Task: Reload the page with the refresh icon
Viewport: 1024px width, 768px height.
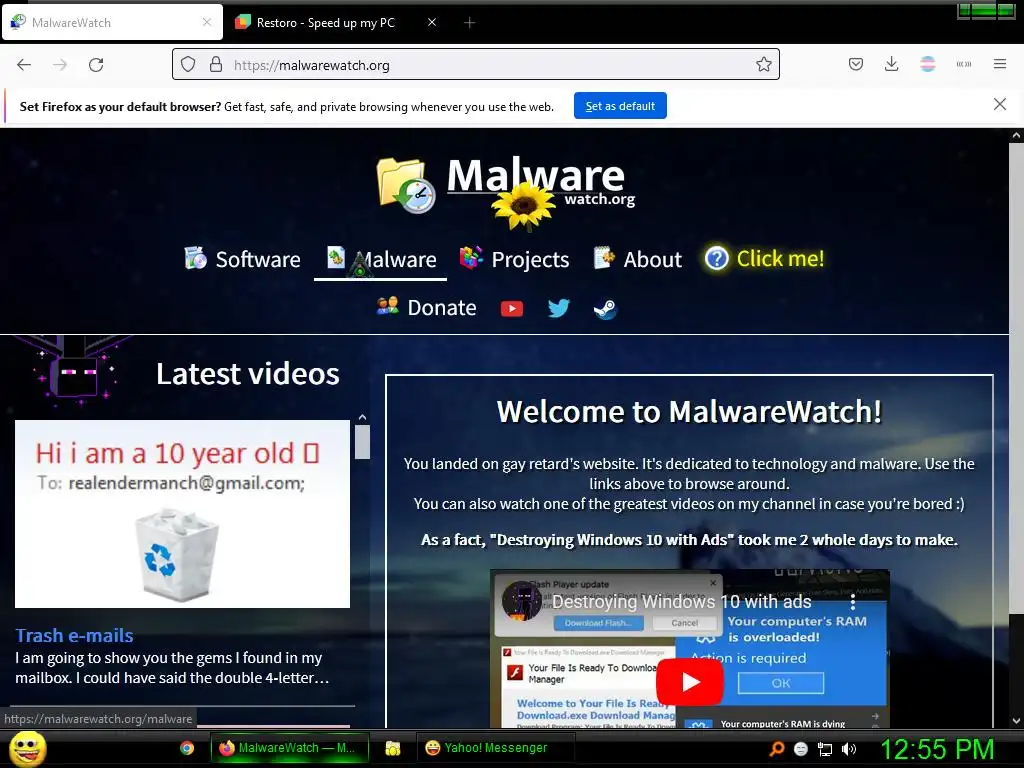Action: point(96,65)
